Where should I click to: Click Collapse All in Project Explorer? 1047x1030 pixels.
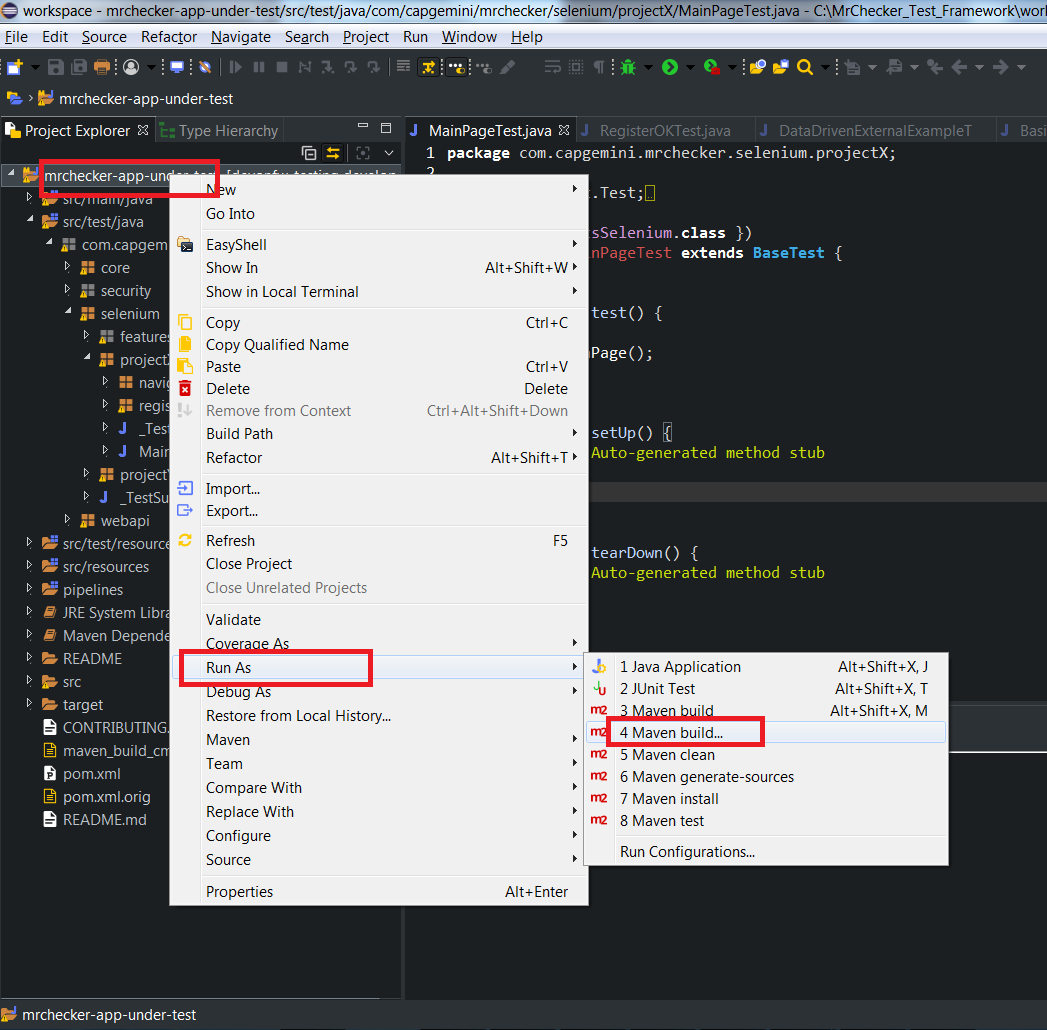coord(309,153)
